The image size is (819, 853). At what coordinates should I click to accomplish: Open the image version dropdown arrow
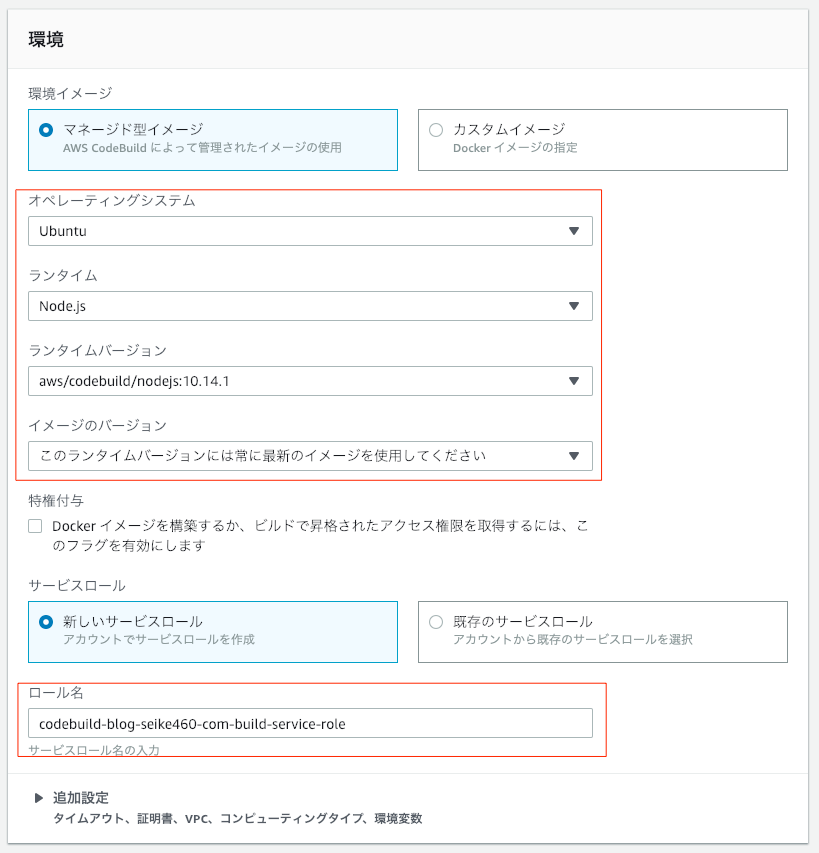576,456
